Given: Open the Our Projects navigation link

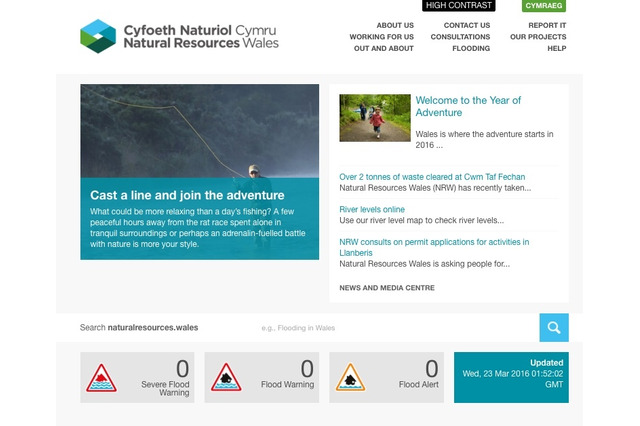Looking at the screenshot, I should [x=538, y=37].
